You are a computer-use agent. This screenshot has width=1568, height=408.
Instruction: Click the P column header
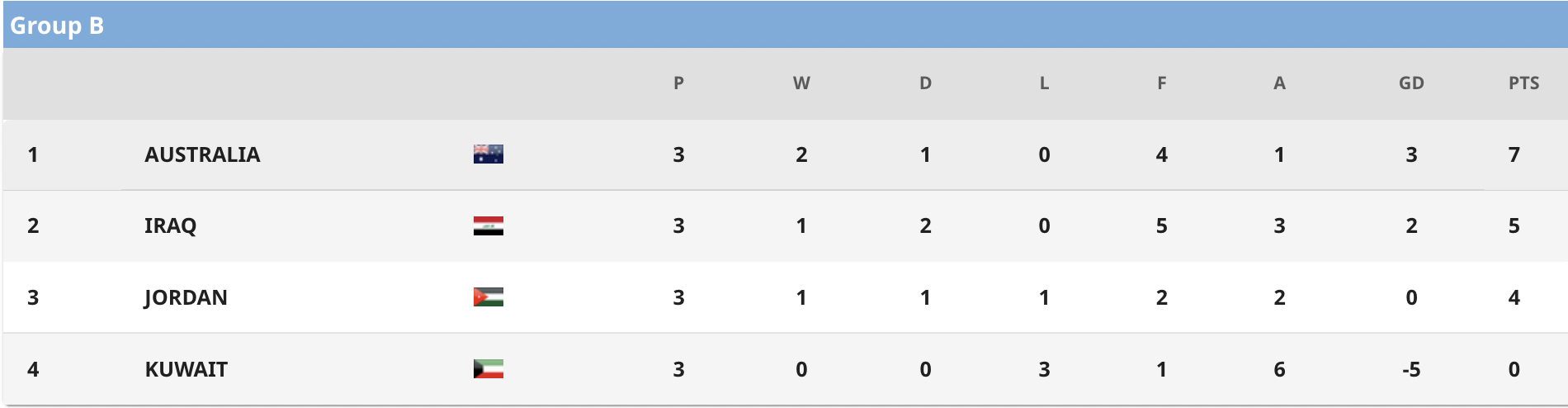coord(678,83)
